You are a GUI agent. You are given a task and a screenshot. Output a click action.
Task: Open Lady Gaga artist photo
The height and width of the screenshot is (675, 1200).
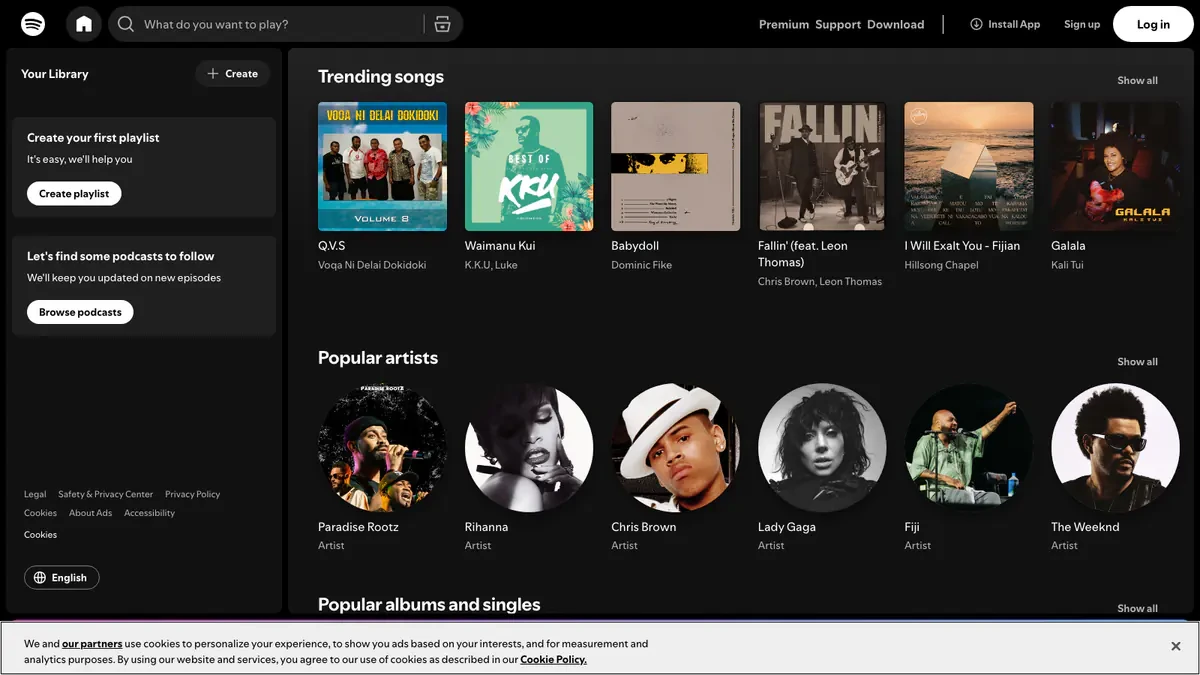[x=822, y=448]
